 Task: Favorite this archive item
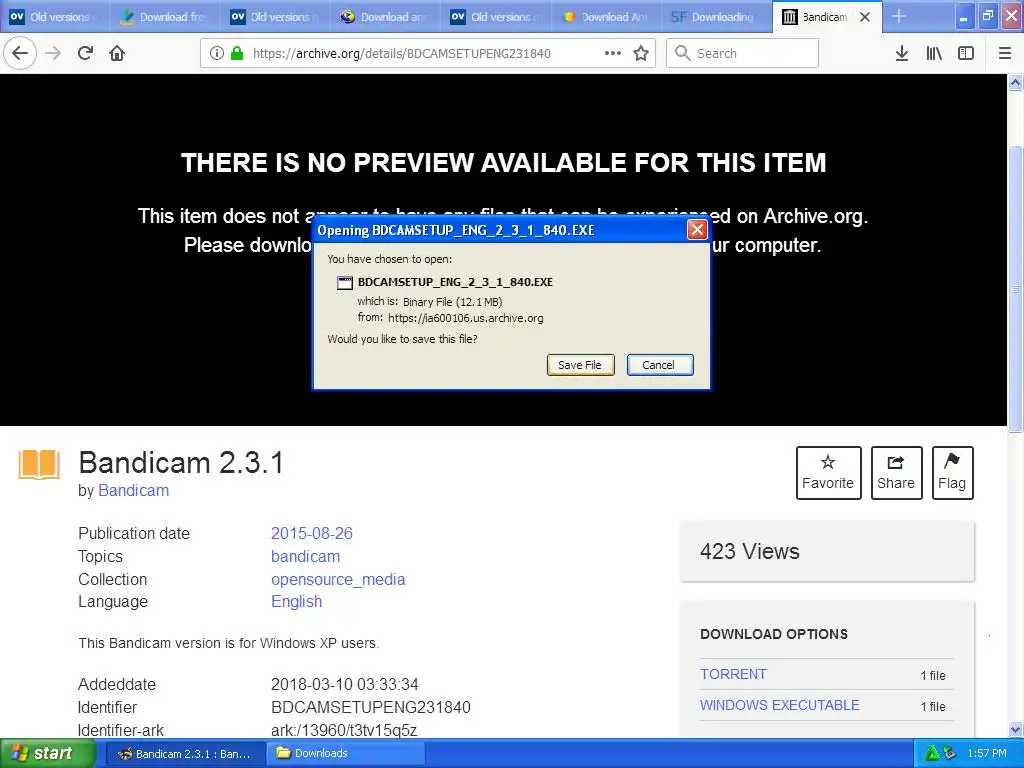pos(828,473)
